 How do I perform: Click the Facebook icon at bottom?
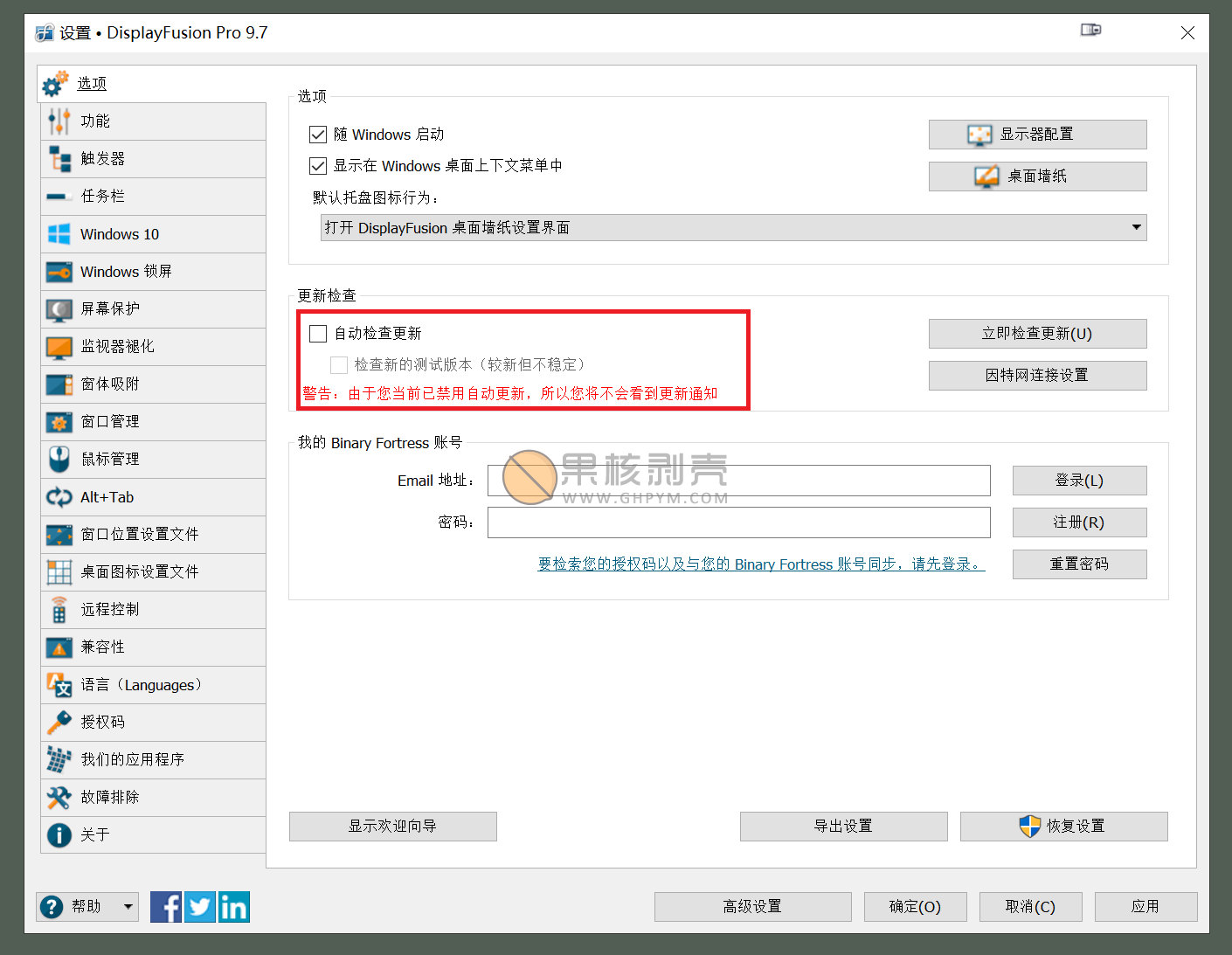coord(166,907)
